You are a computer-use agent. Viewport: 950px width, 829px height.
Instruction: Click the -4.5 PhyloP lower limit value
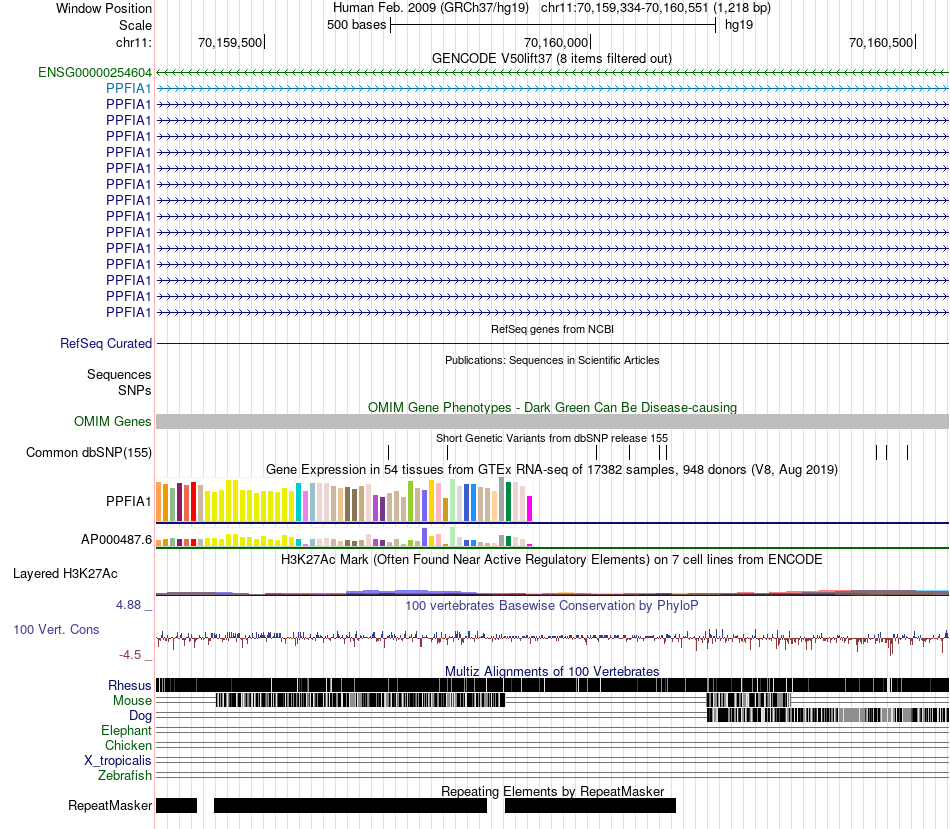(130, 655)
